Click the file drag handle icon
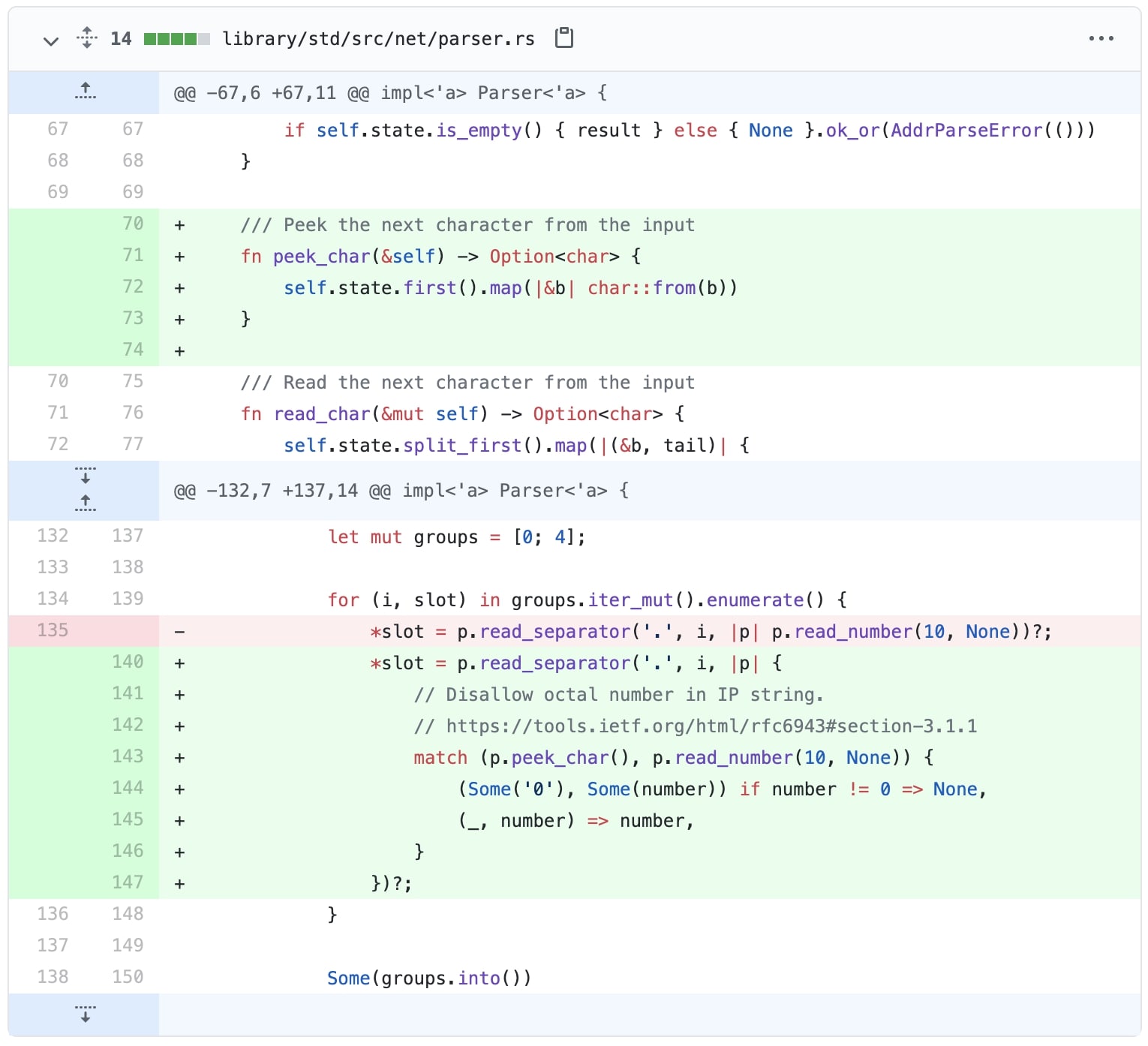The image size is (1148, 1046). pos(87,38)
